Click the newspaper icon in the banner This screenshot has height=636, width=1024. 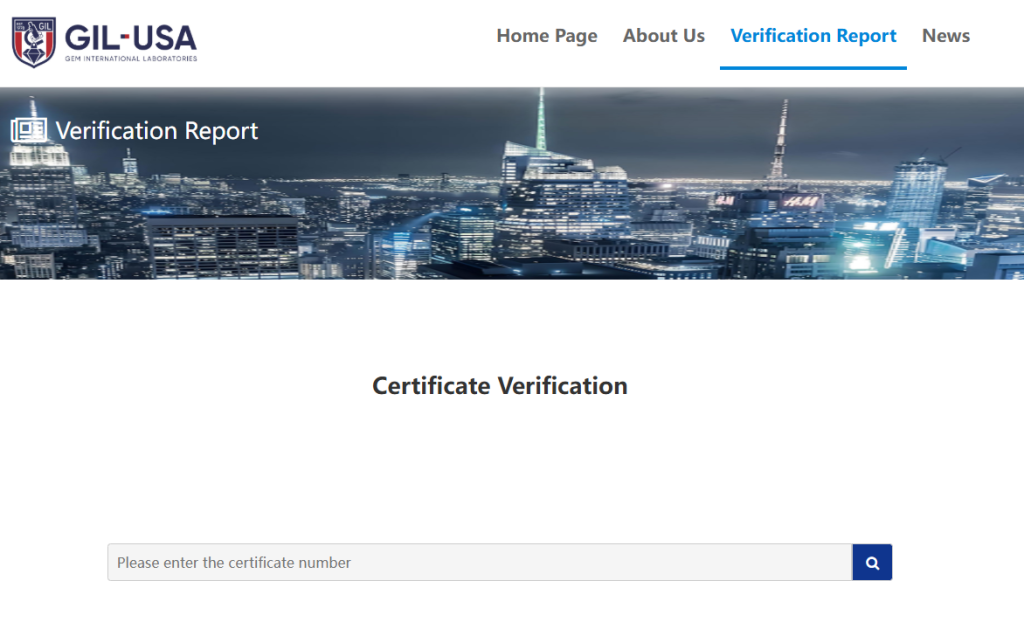point(28,131)
